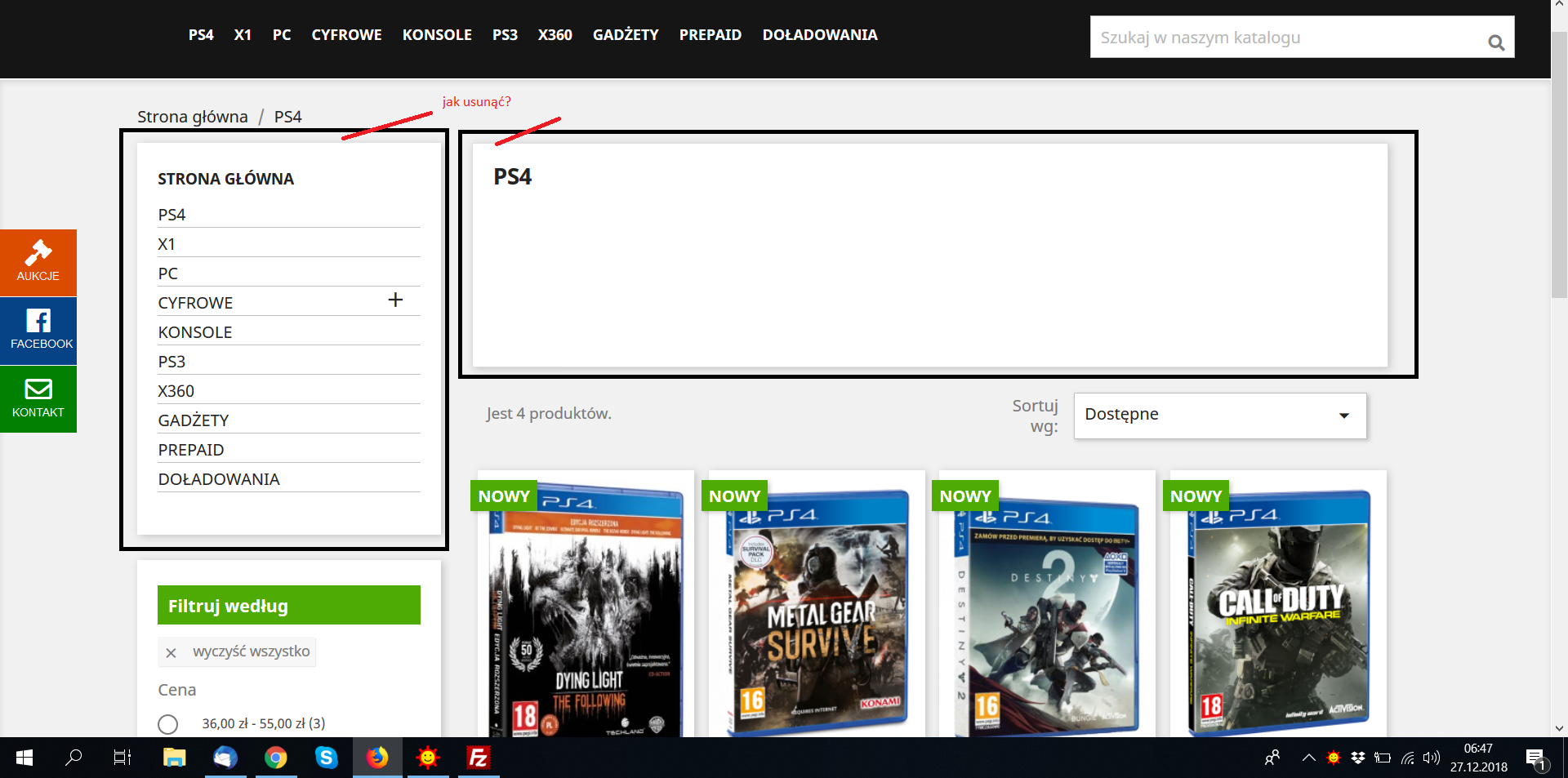Open the sun-icon messenger on the taskbar
This screenshot has width=1568, height=778.
pyautogui.click(x=427, y=758)
